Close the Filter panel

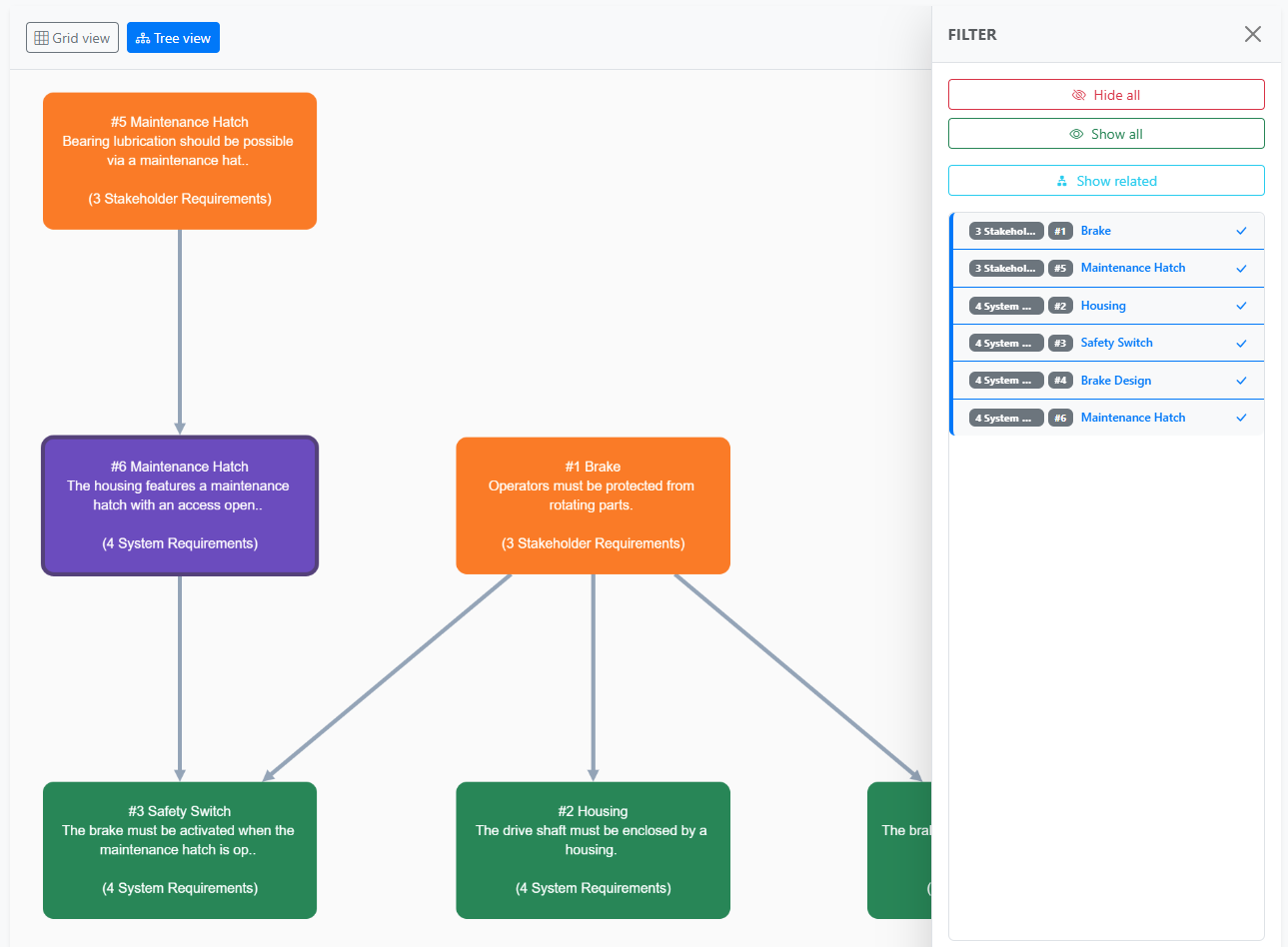point(1252,33)
